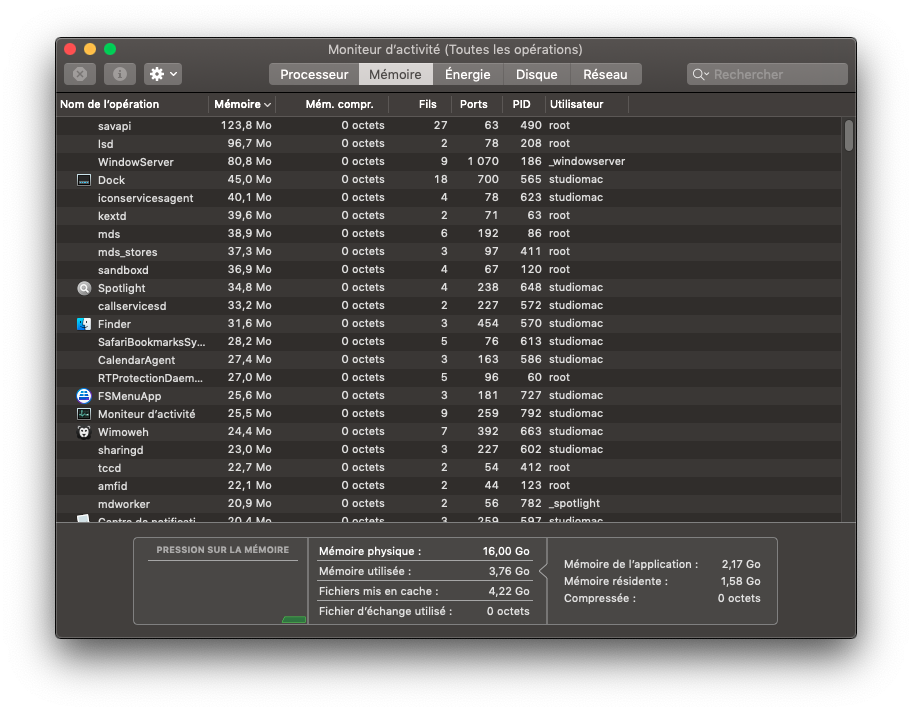912x712 pixels.
Task: Switch to the Processeur tab
Action: [314, 74]
